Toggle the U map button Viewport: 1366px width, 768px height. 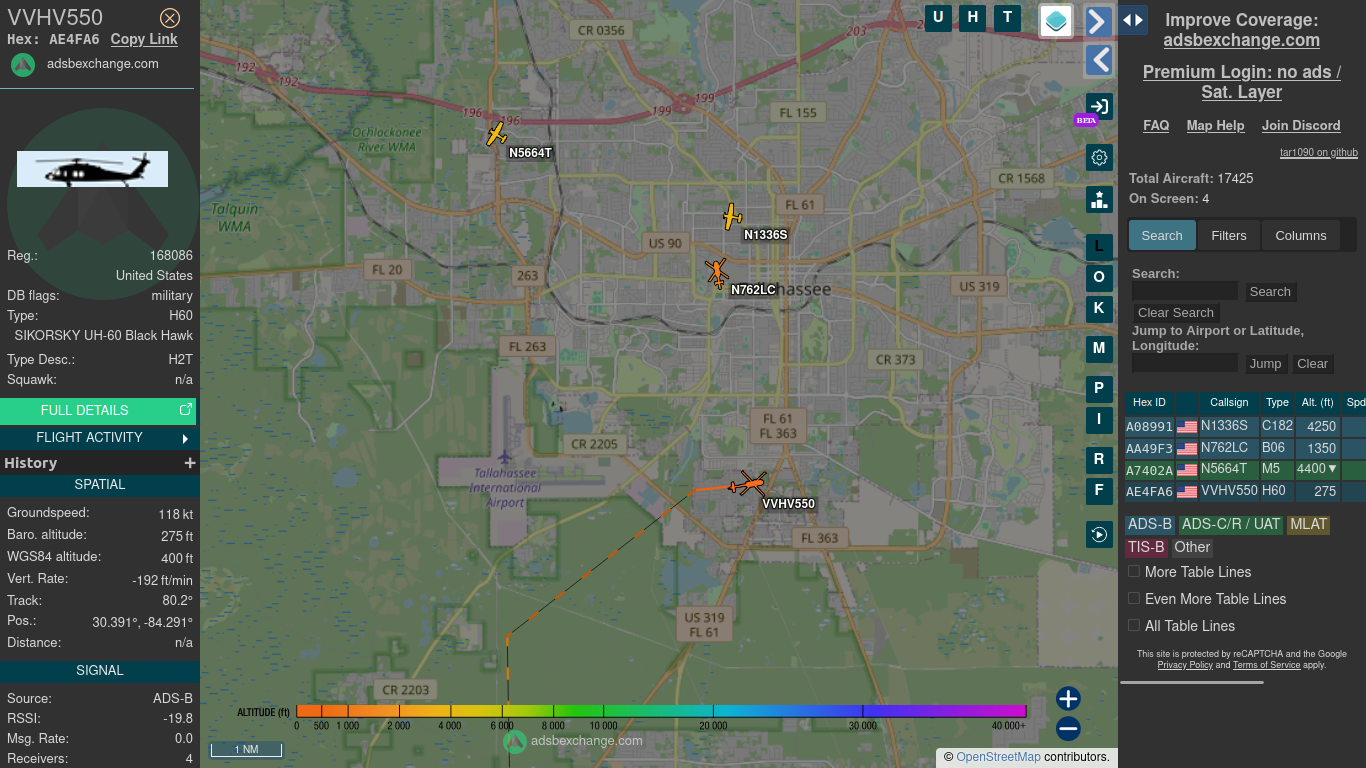click(938, 17)
